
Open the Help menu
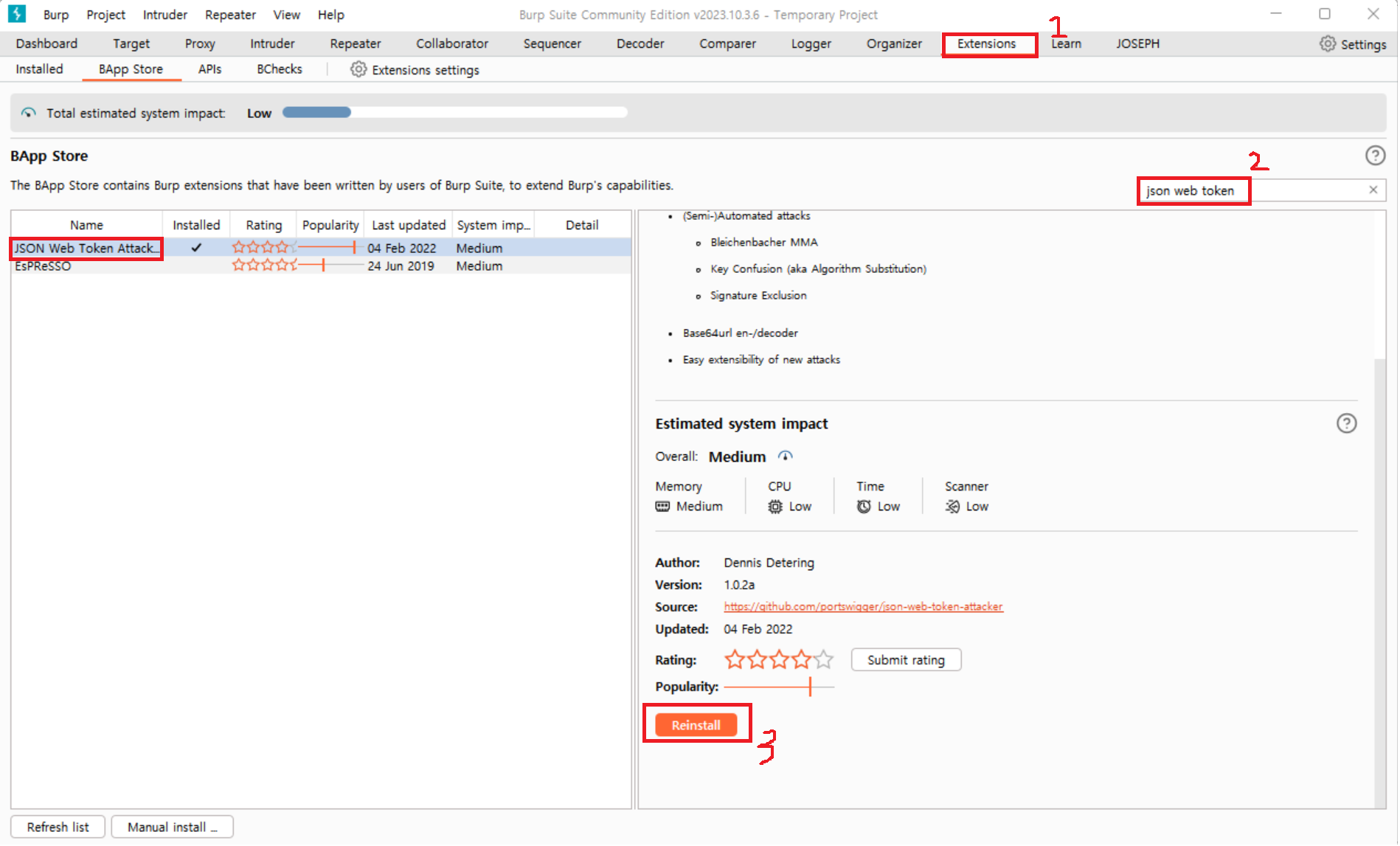tap(331, 15)
